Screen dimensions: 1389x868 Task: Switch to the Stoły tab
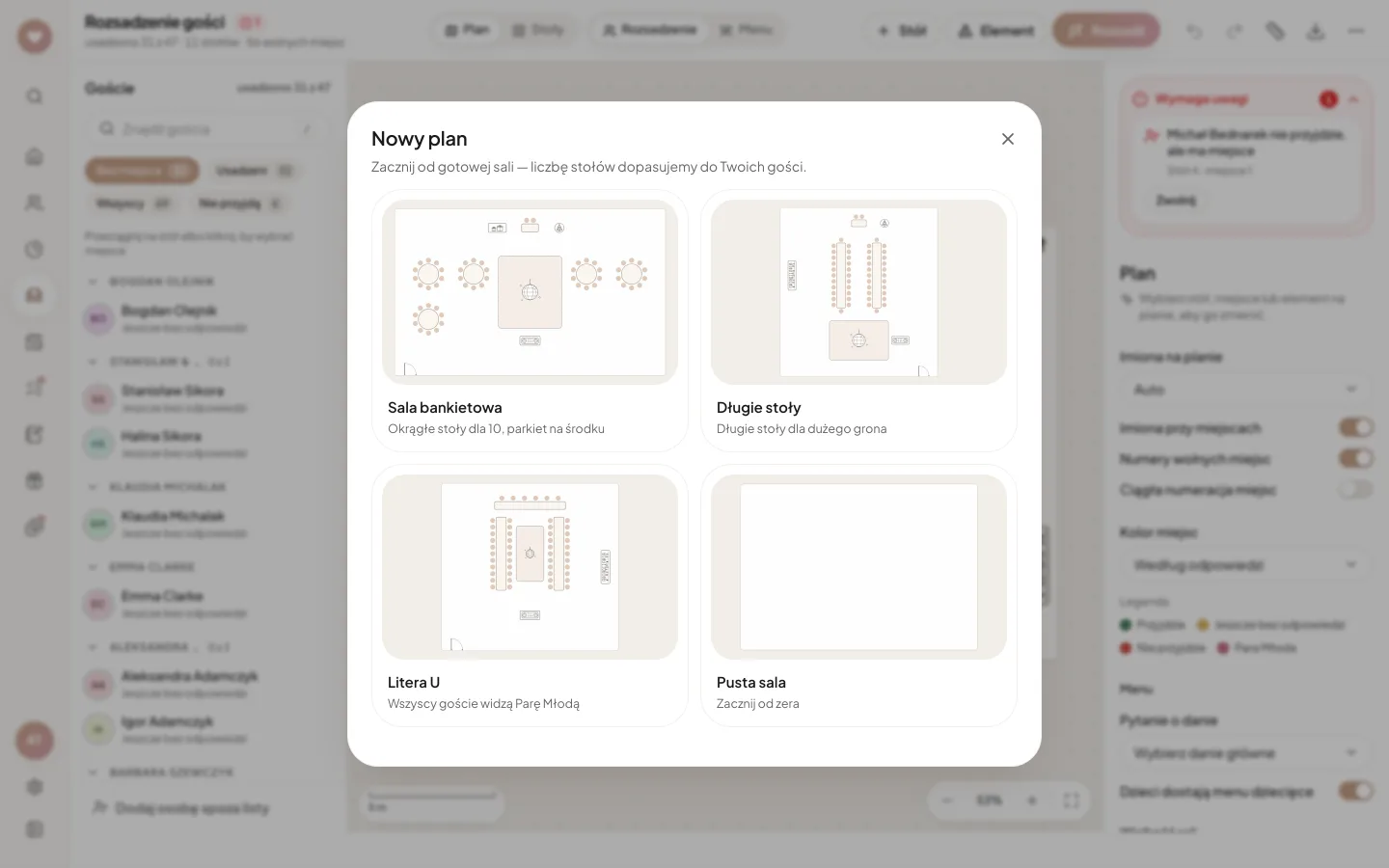pyautogui.click(x=537, y=30)
